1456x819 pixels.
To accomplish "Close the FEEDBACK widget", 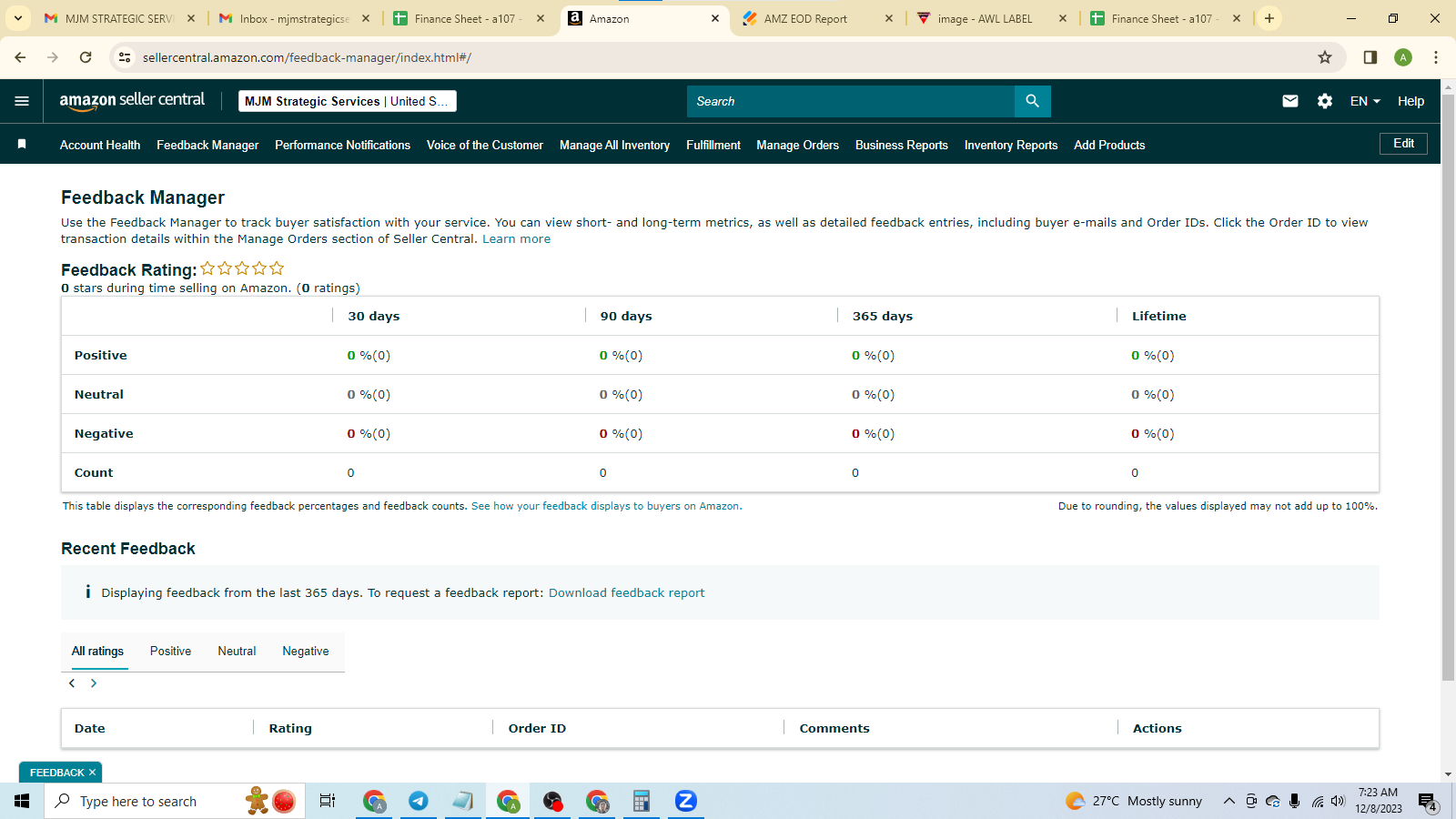I will pos(92,773).
